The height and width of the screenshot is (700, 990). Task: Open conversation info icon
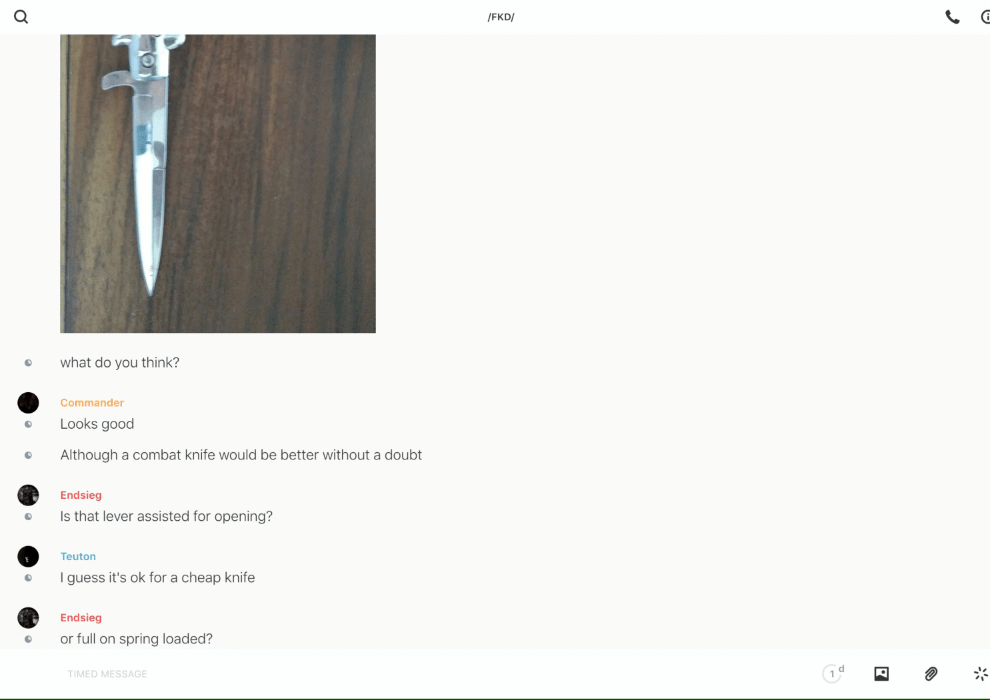[985, 17]
